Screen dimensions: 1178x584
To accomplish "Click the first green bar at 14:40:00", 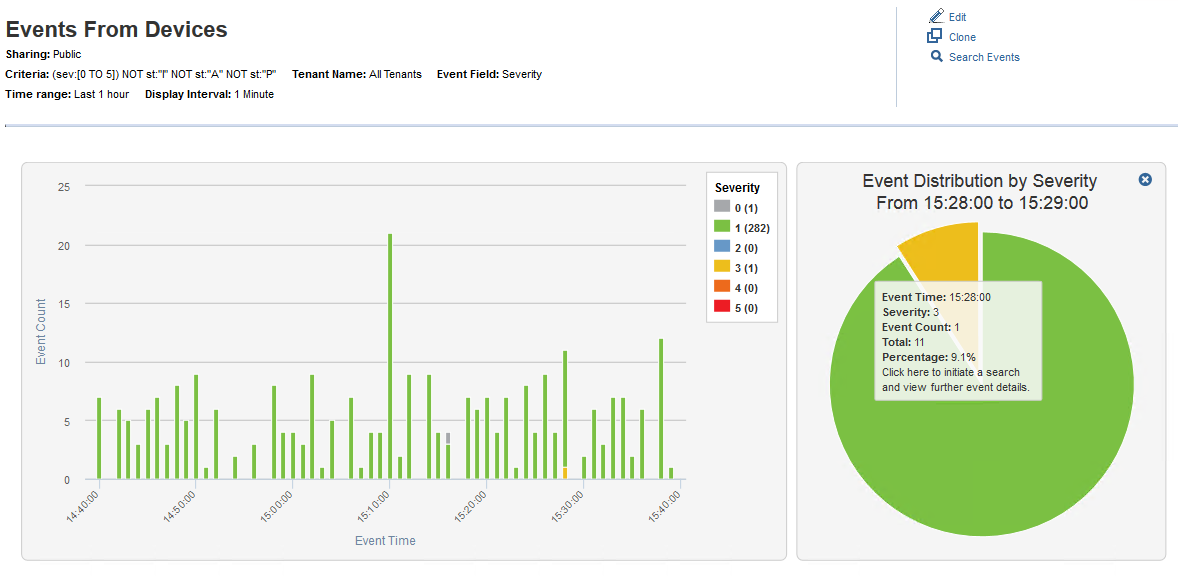I will [x=99, y=438].
